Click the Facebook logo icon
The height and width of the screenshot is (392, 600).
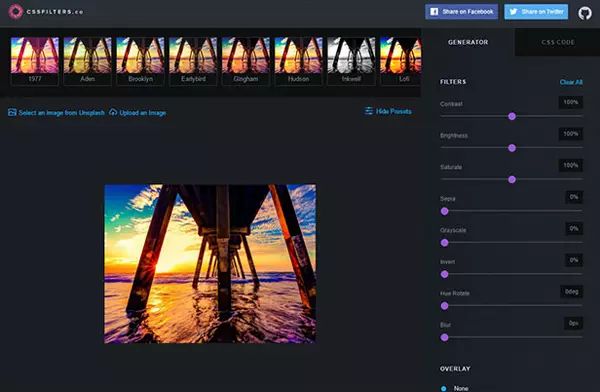coord(434,12)
